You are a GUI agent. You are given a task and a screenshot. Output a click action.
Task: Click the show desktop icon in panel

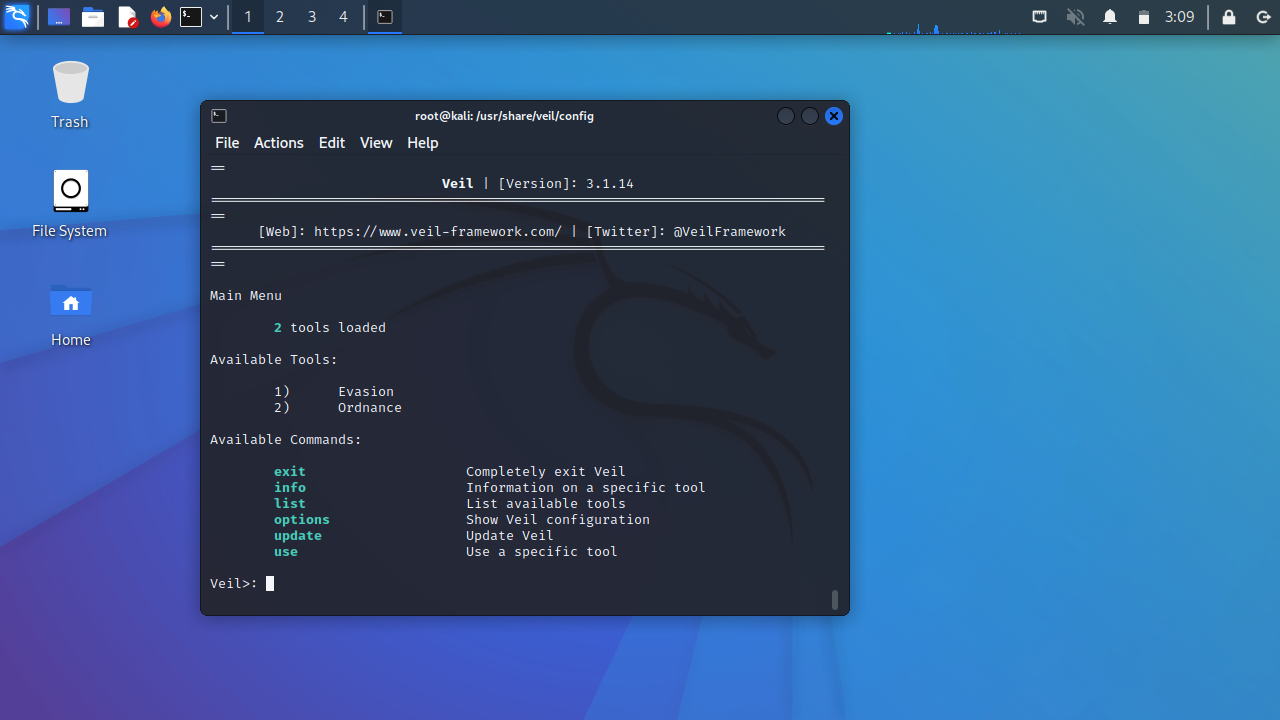[x=59, y=17]
